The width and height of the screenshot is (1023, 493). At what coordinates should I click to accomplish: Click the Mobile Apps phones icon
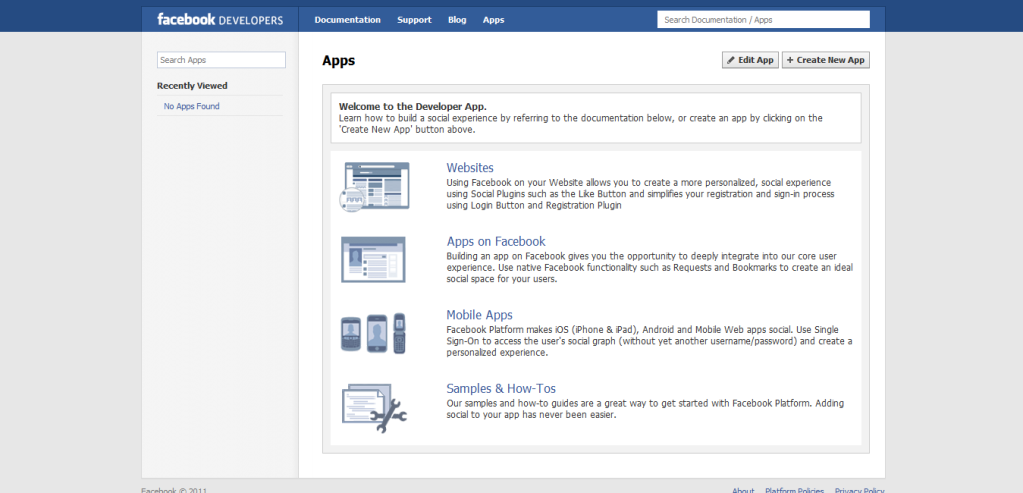pyautogui.click(x=373, y=333)
